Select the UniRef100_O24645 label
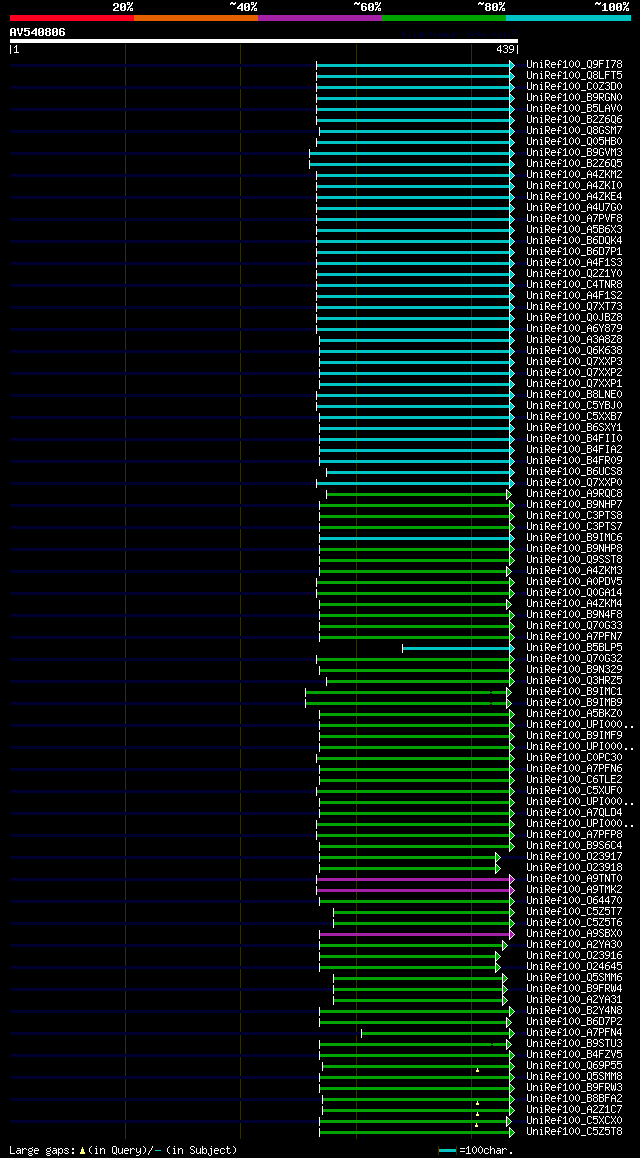Screen dimensions: 640x1158 pyautogui.click(x=574, y=967)
